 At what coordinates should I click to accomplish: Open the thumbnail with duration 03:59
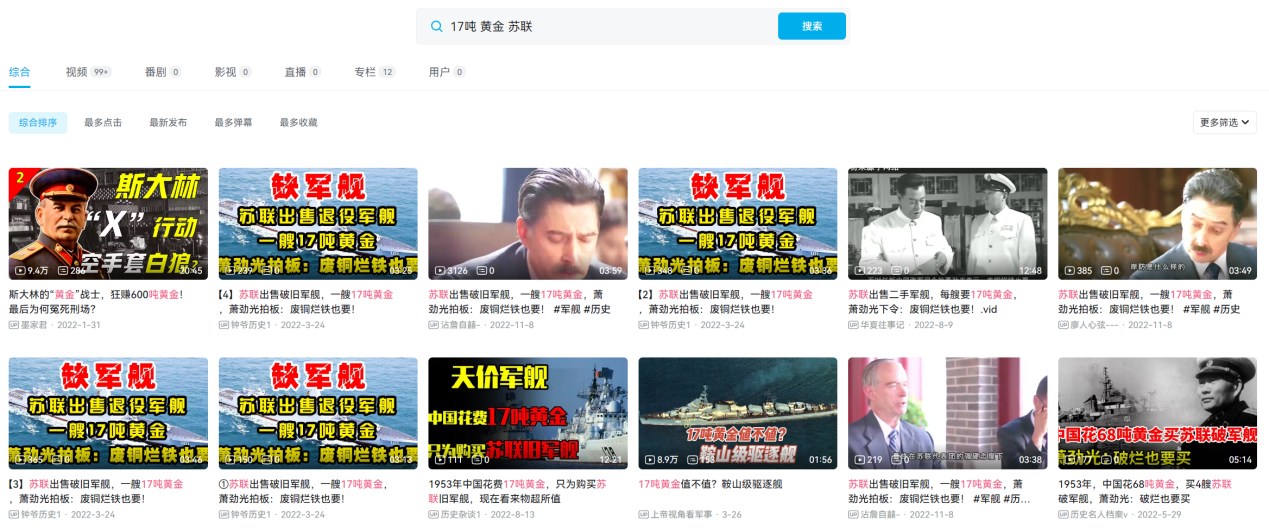(x=528, y=224)
